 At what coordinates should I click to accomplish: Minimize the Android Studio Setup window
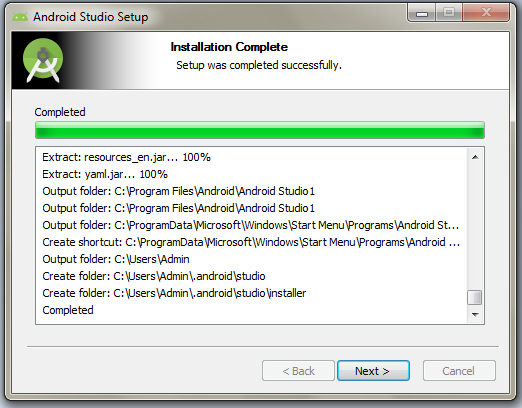tap(422, 14)
